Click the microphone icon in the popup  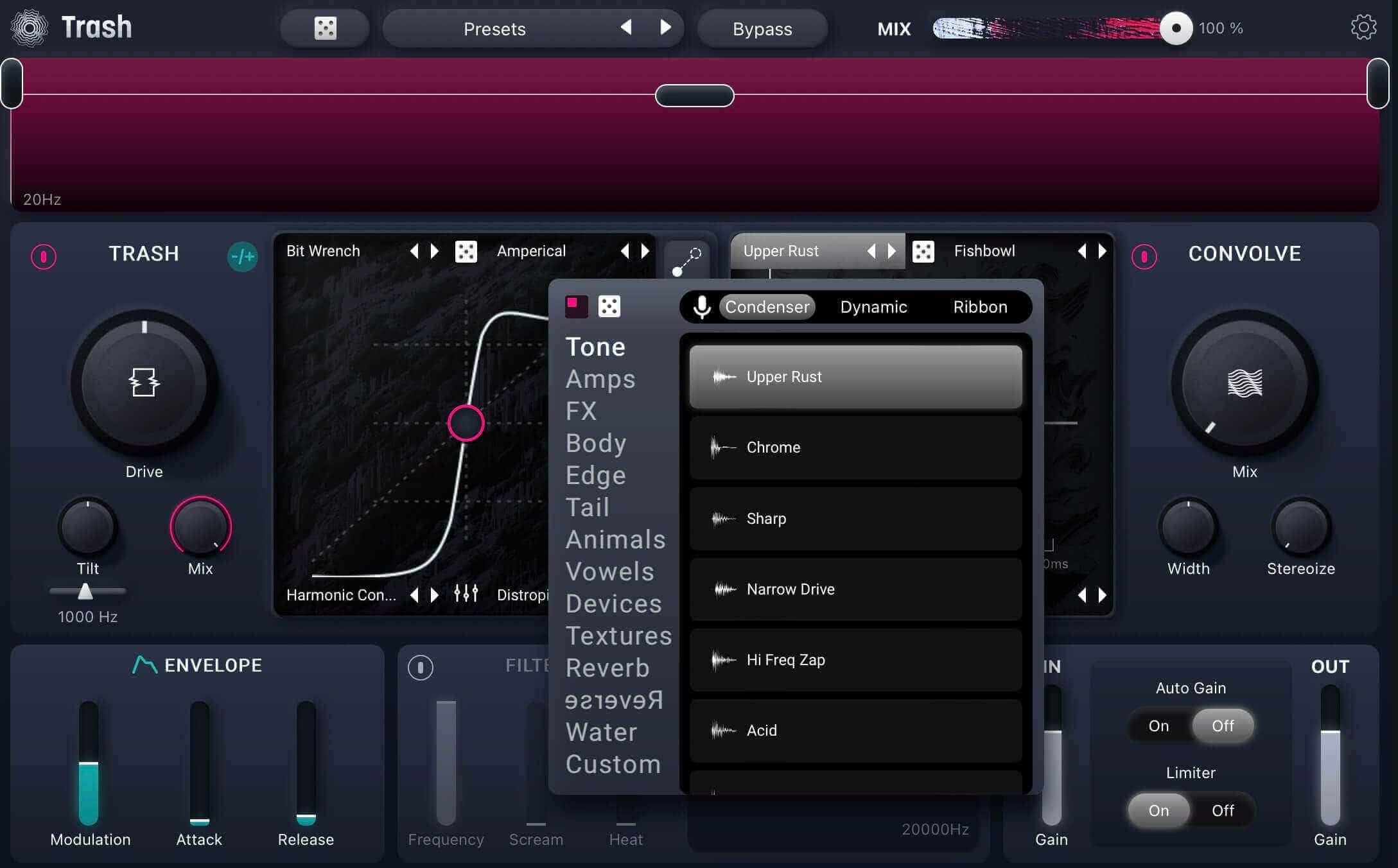[702, 307]
